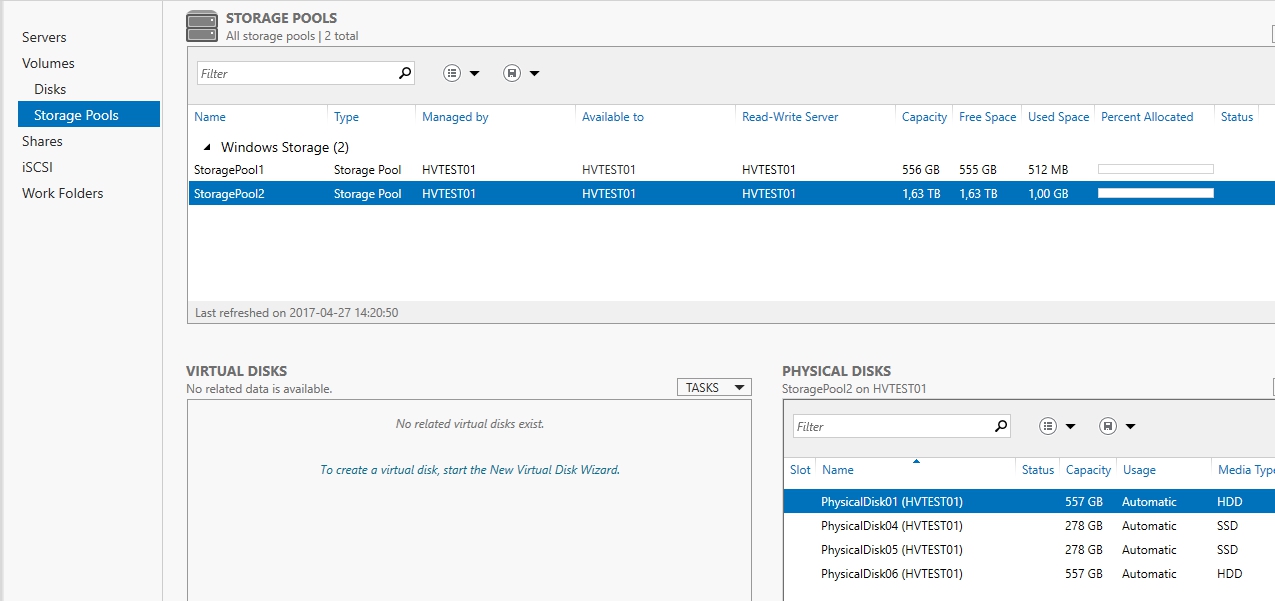Screen dimensions: 1275x601
Task: Click the export/save icon above the pools list
Action: (x=513, y=72)
